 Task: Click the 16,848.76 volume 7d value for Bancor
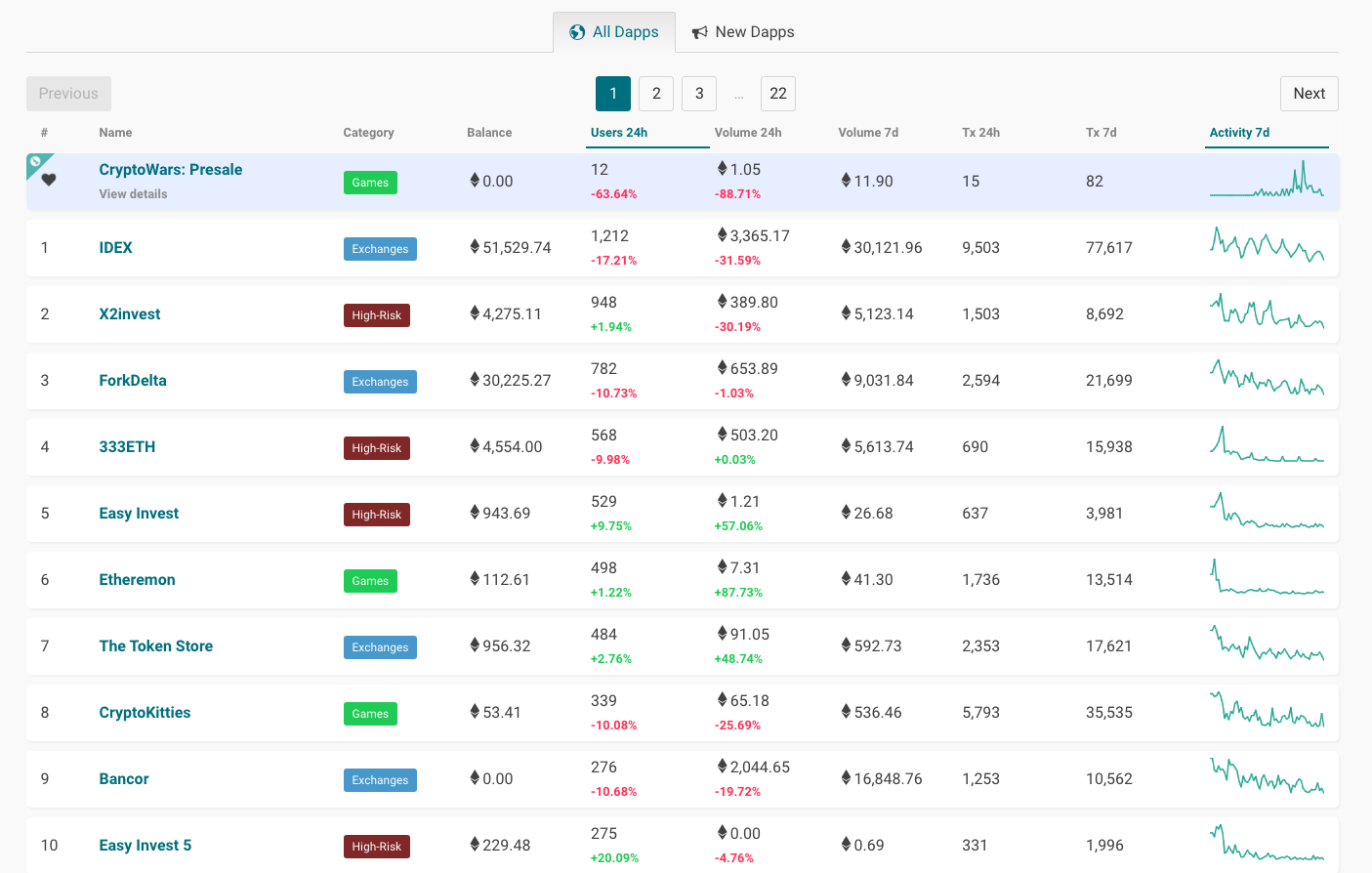pyautogui.click(x=888, y=779)
